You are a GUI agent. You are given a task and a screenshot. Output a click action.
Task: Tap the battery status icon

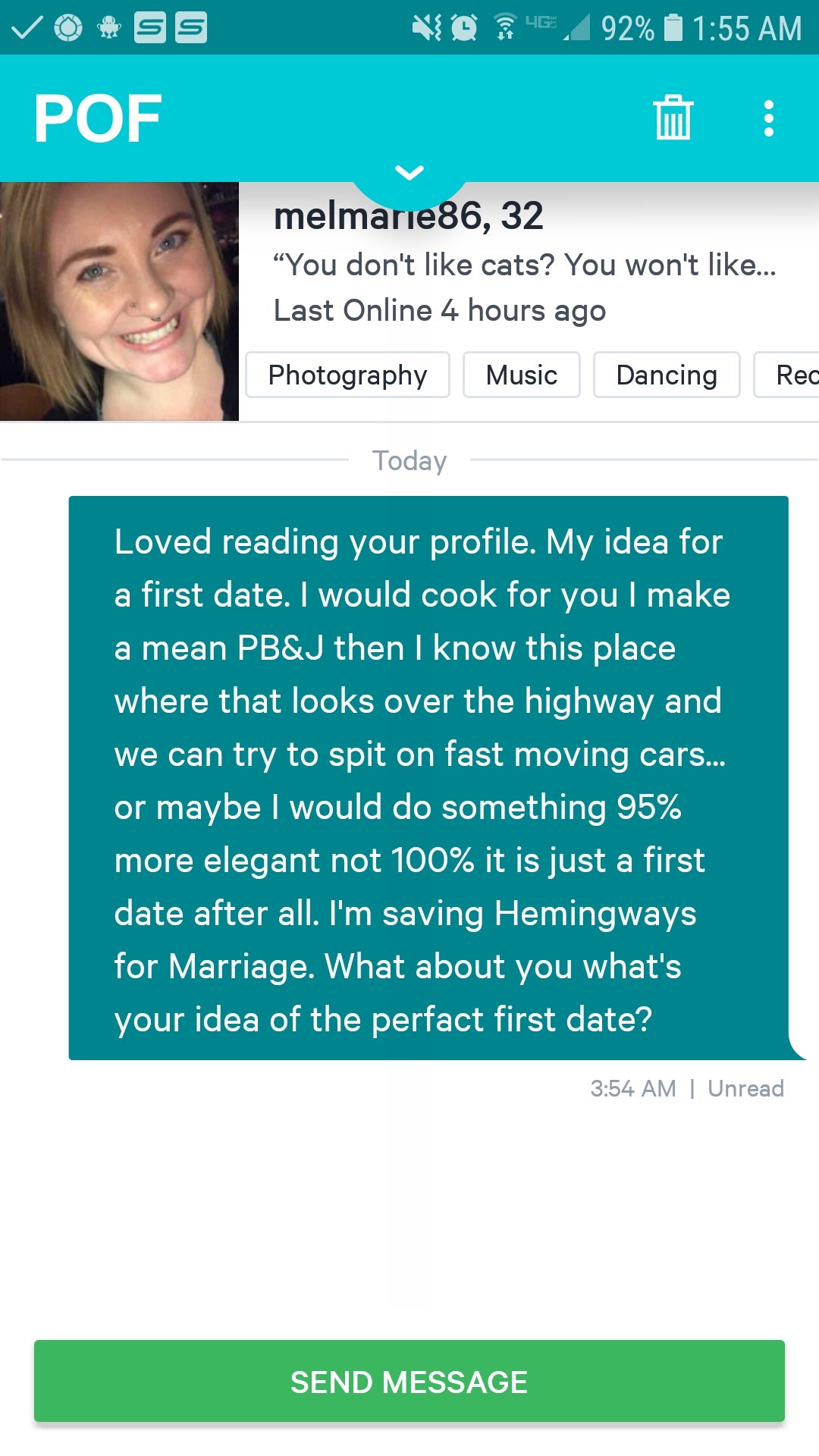(x=673, y=28)
